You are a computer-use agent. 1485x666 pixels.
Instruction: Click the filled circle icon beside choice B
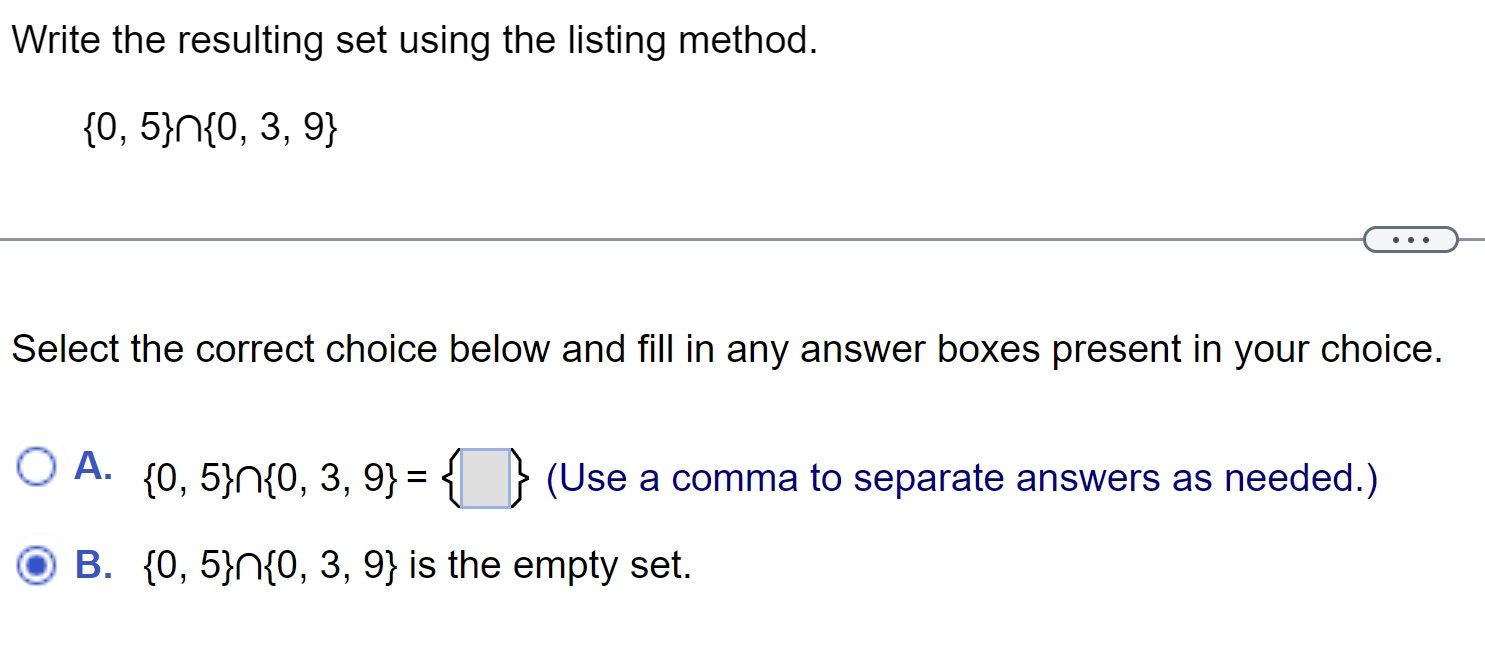[x=36, y=566]
